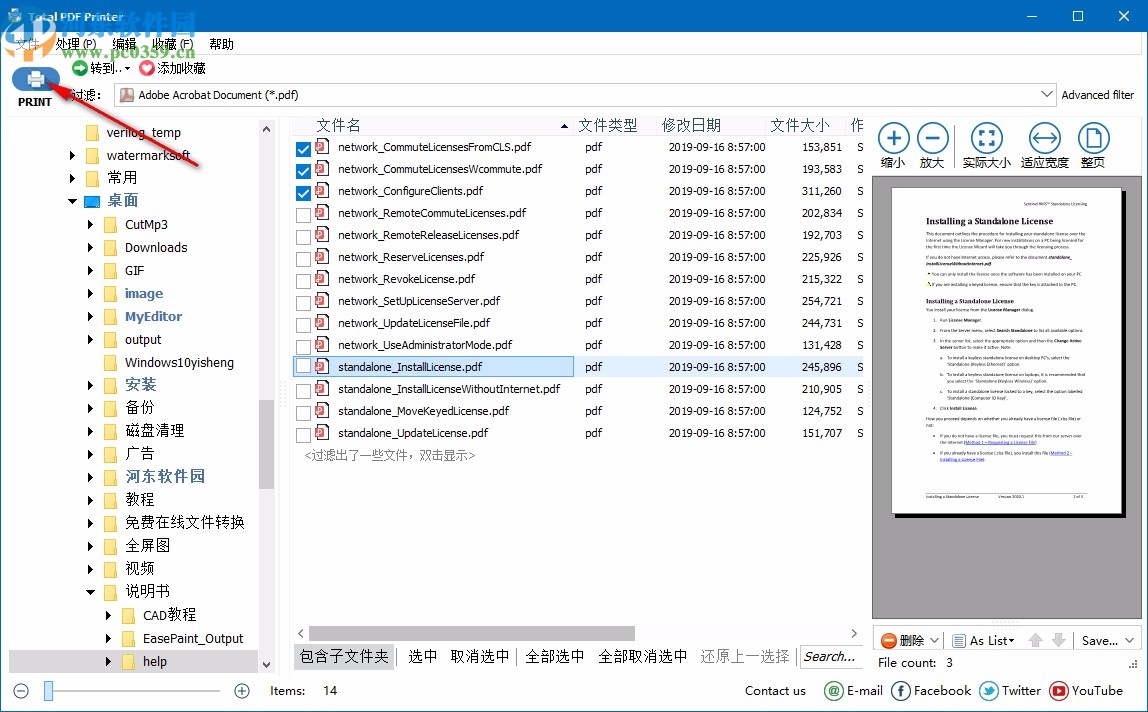1148x712 pixels.
Task: Click the PRINT printer icon
Action: [35, 79]
